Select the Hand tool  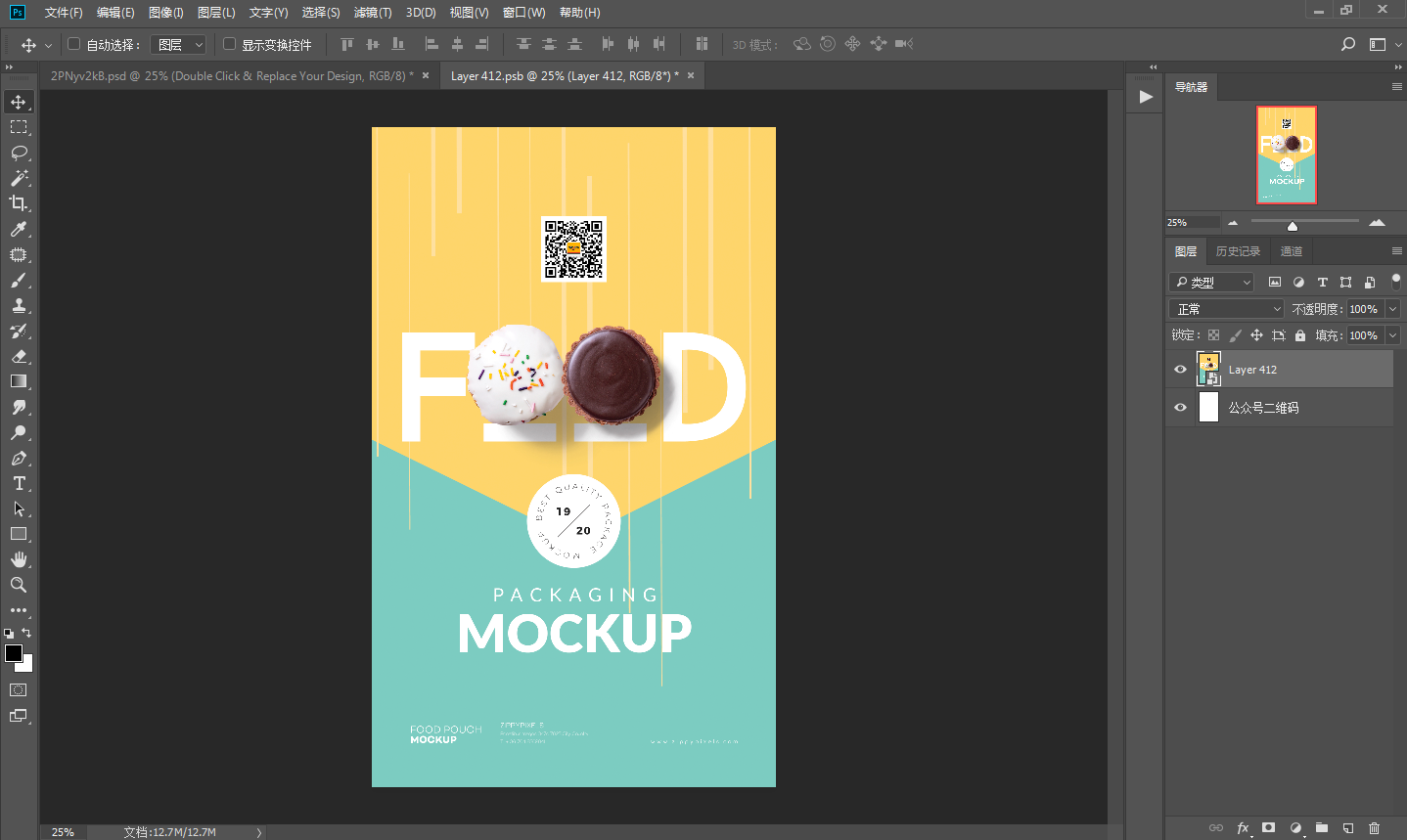pyautogui.click(x=19, y=559)
